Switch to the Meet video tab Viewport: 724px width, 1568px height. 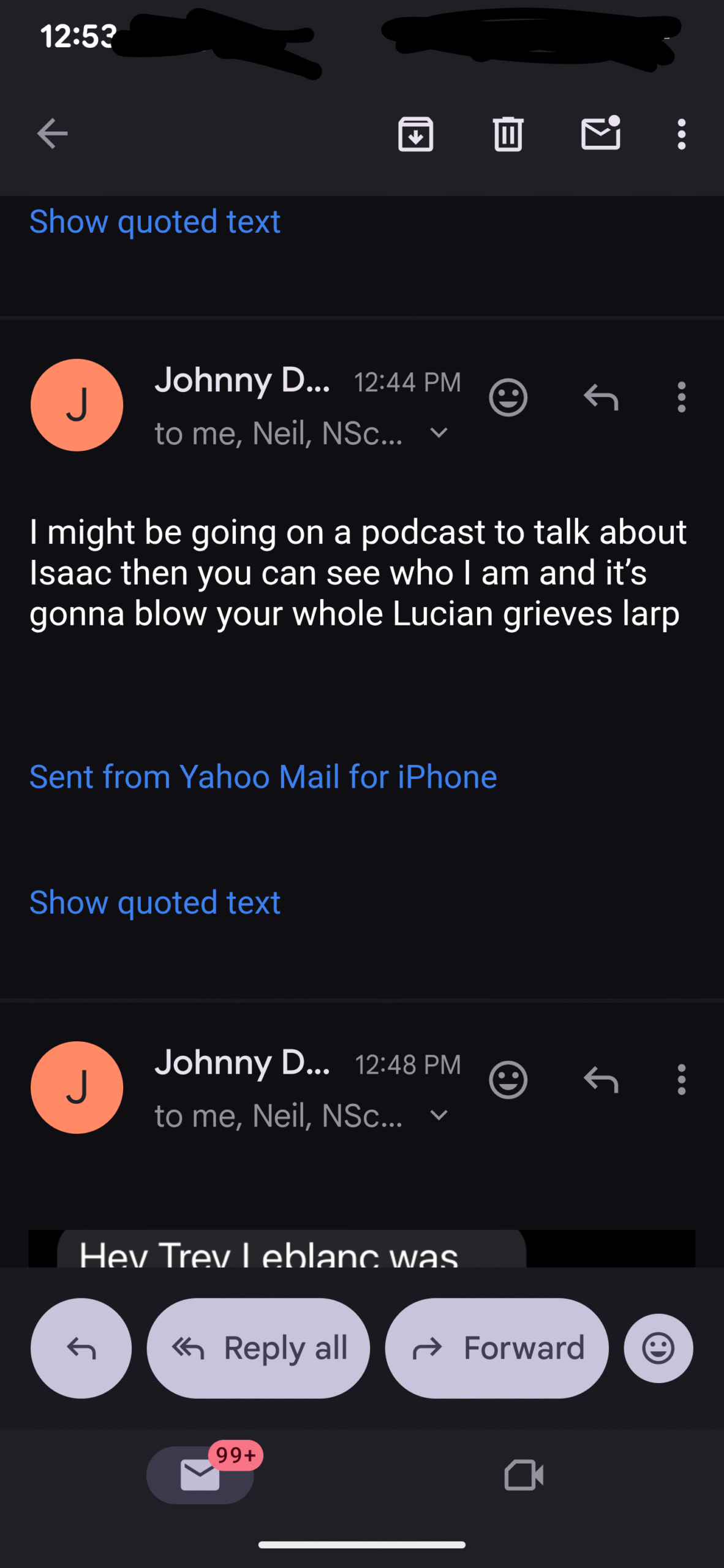click(524, 1475)
